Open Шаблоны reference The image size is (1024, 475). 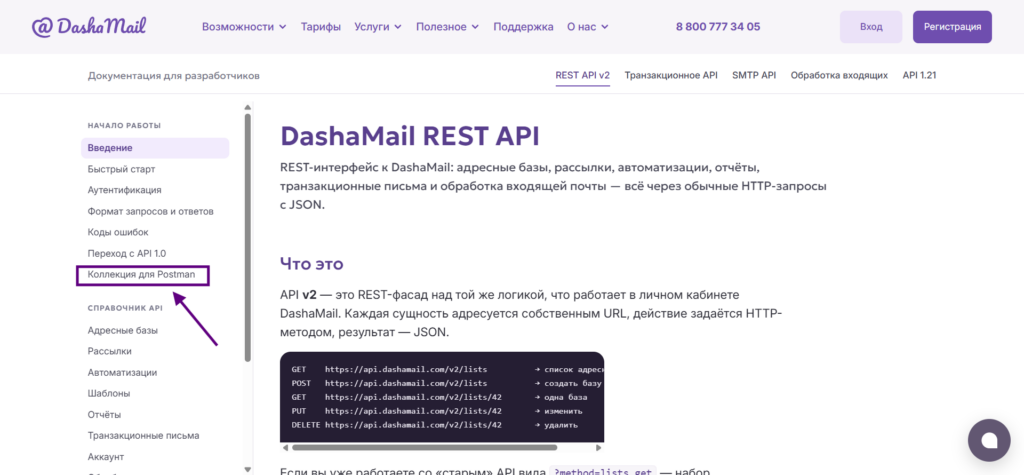[x=109, y=393]
